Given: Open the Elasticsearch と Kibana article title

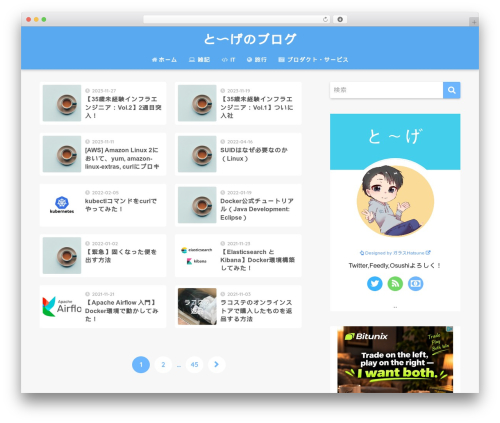Looking at the screenshot, I should click(x=257, y=260).
